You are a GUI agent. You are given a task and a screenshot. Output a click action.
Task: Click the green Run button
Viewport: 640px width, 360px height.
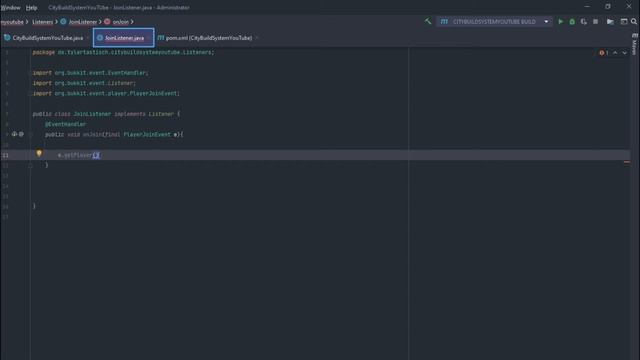pos(560,22)
